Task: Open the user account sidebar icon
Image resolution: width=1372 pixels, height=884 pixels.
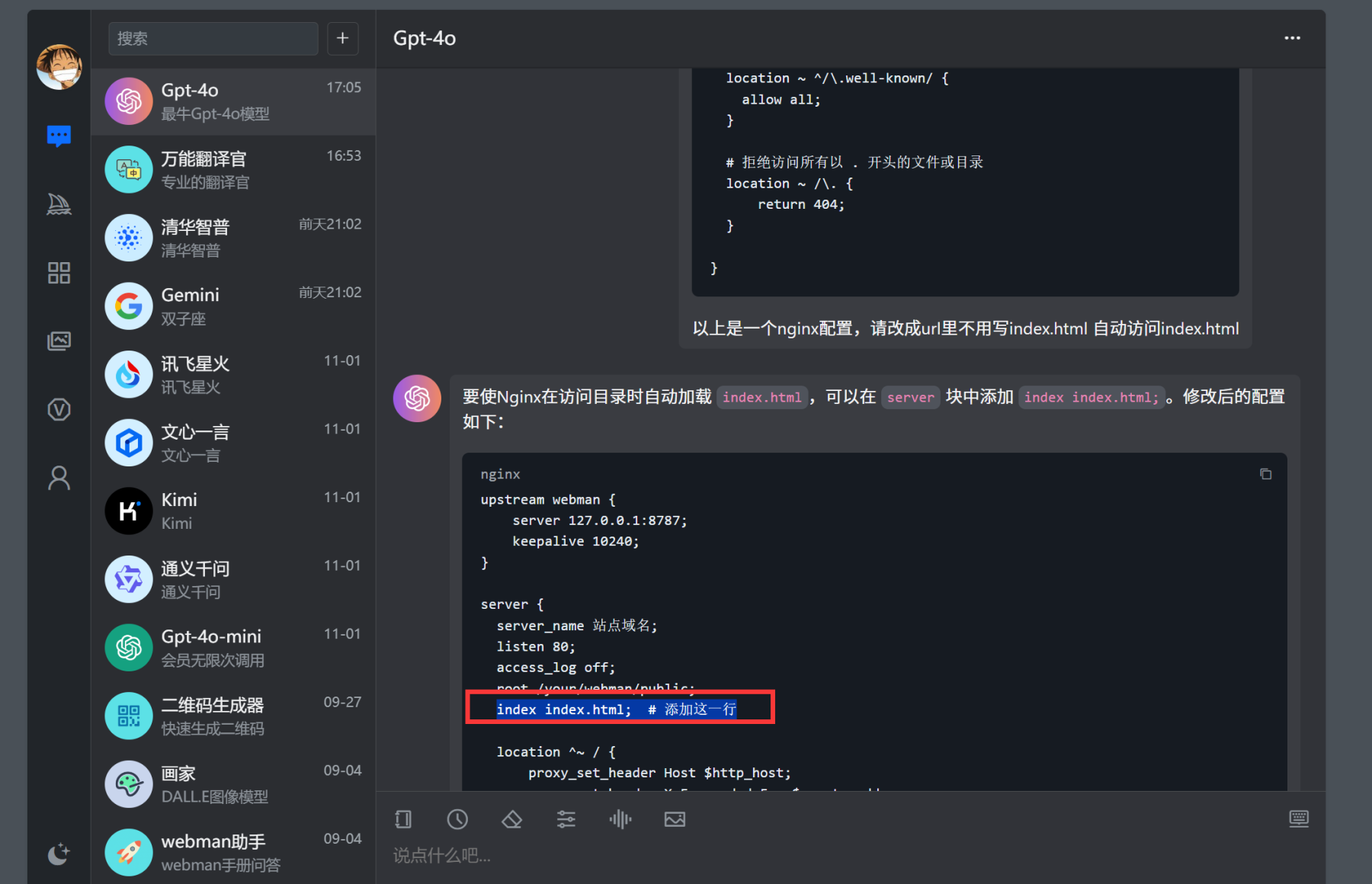Action: [59, 478]
